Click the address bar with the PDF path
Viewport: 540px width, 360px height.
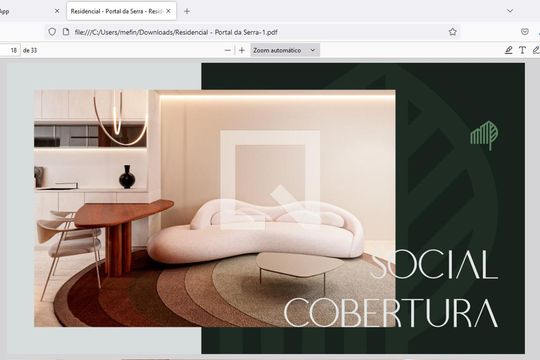click(253, 32)
